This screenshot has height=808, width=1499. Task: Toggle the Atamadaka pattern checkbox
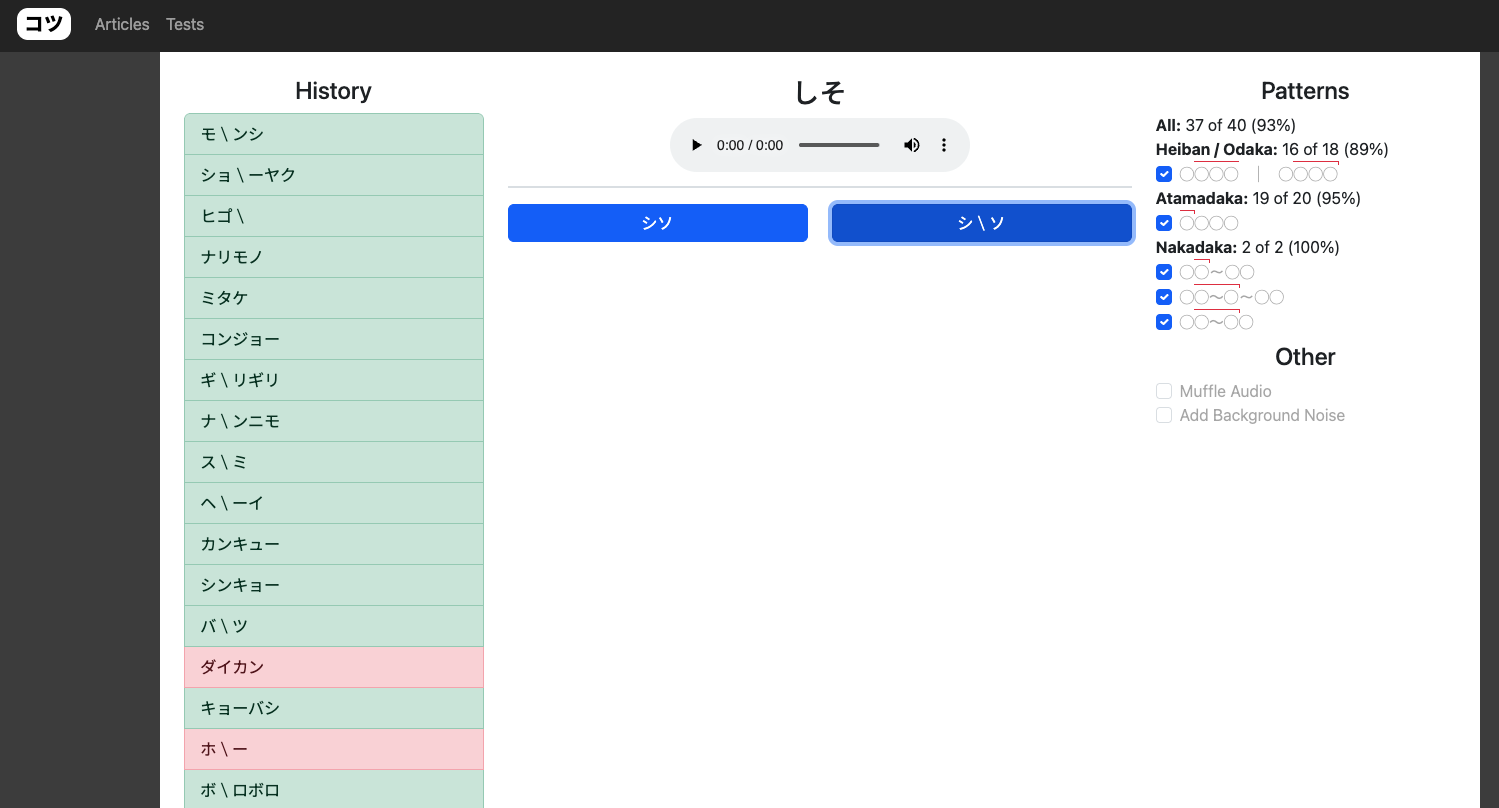coord(1164,223)
